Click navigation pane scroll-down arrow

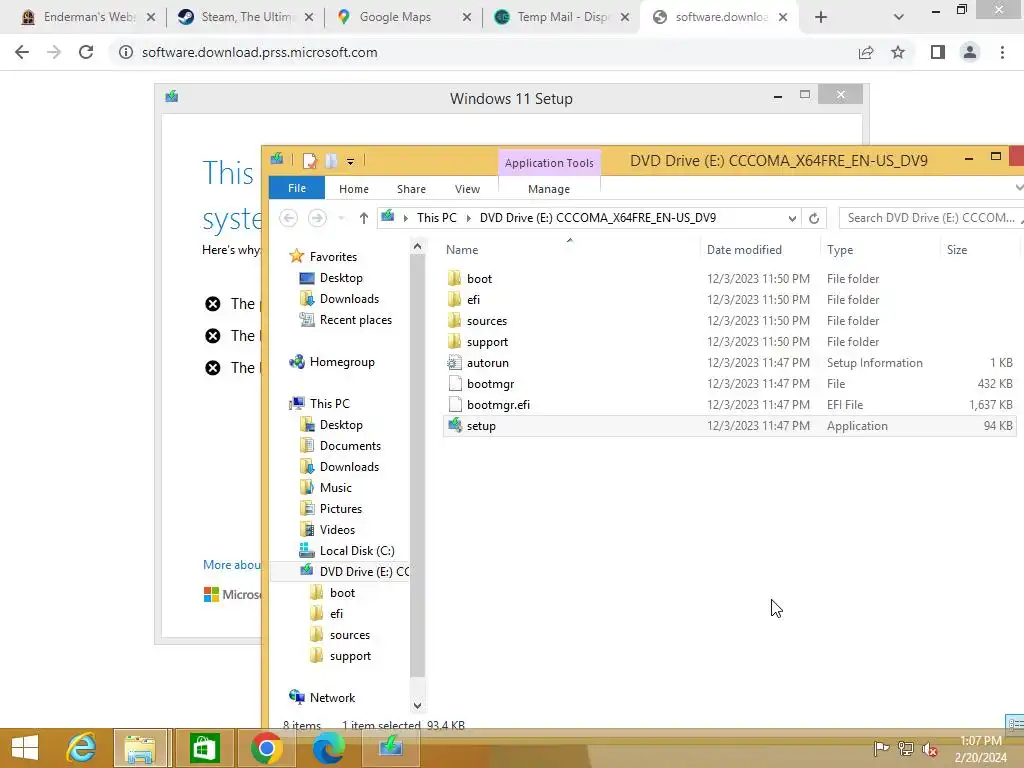(x=417, y=705)
